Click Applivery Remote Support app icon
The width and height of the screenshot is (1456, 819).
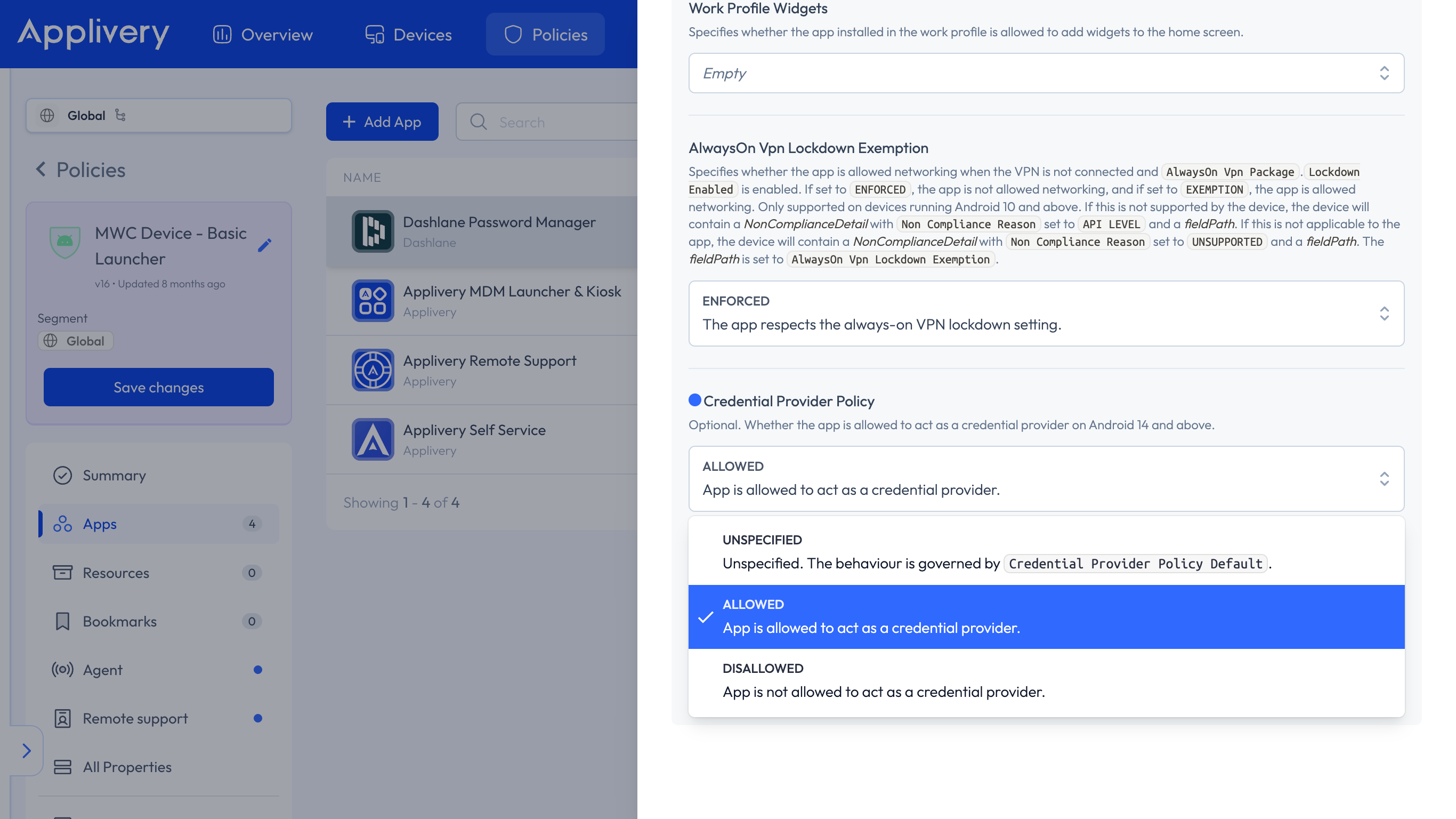(373, 370)
